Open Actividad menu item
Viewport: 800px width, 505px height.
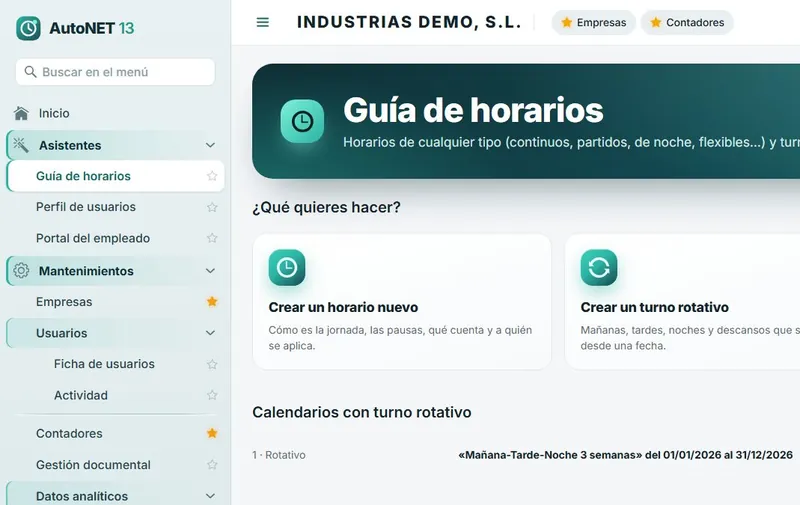pos(115,395)
